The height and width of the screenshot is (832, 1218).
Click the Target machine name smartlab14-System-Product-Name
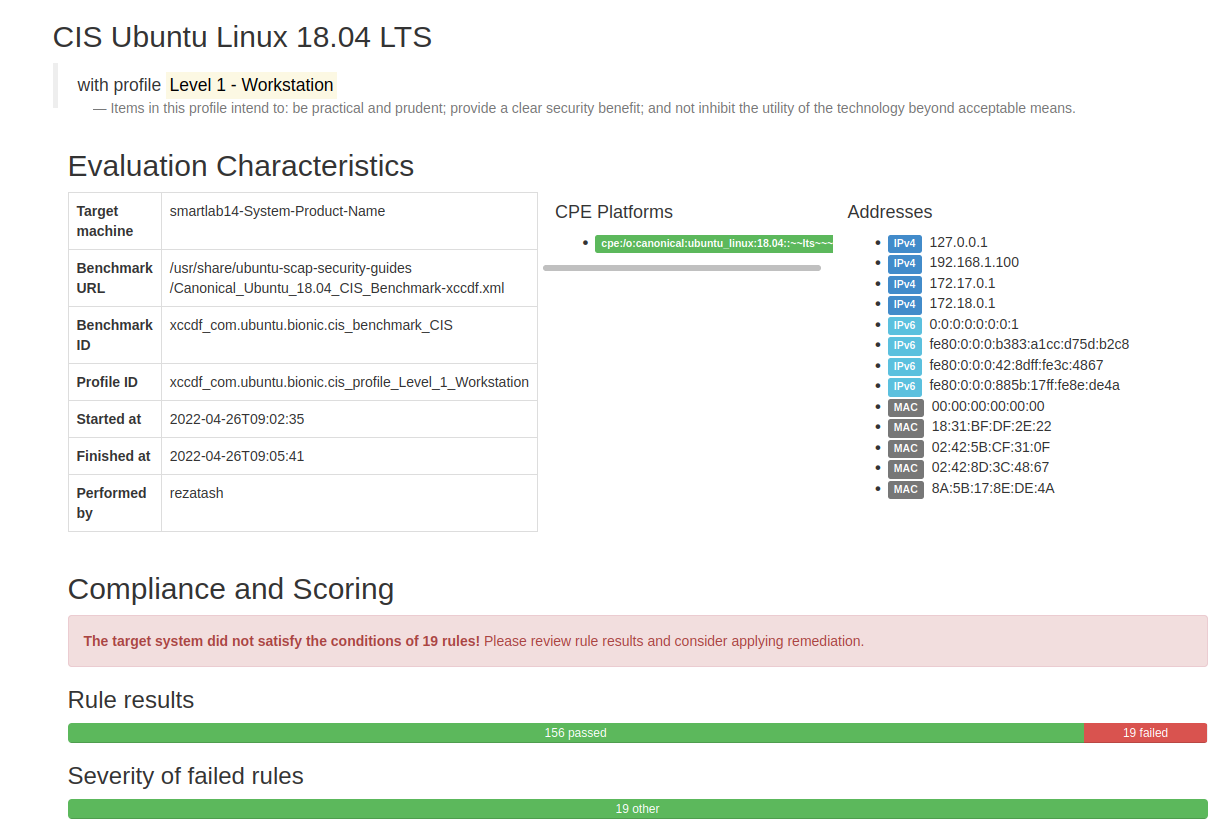pos(277,211)
